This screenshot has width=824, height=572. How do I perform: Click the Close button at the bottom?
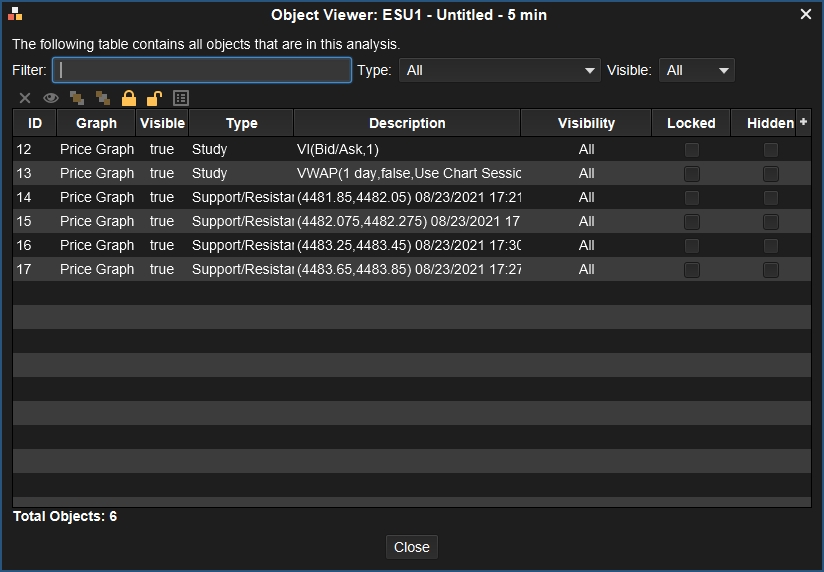[x=412, y=547]
